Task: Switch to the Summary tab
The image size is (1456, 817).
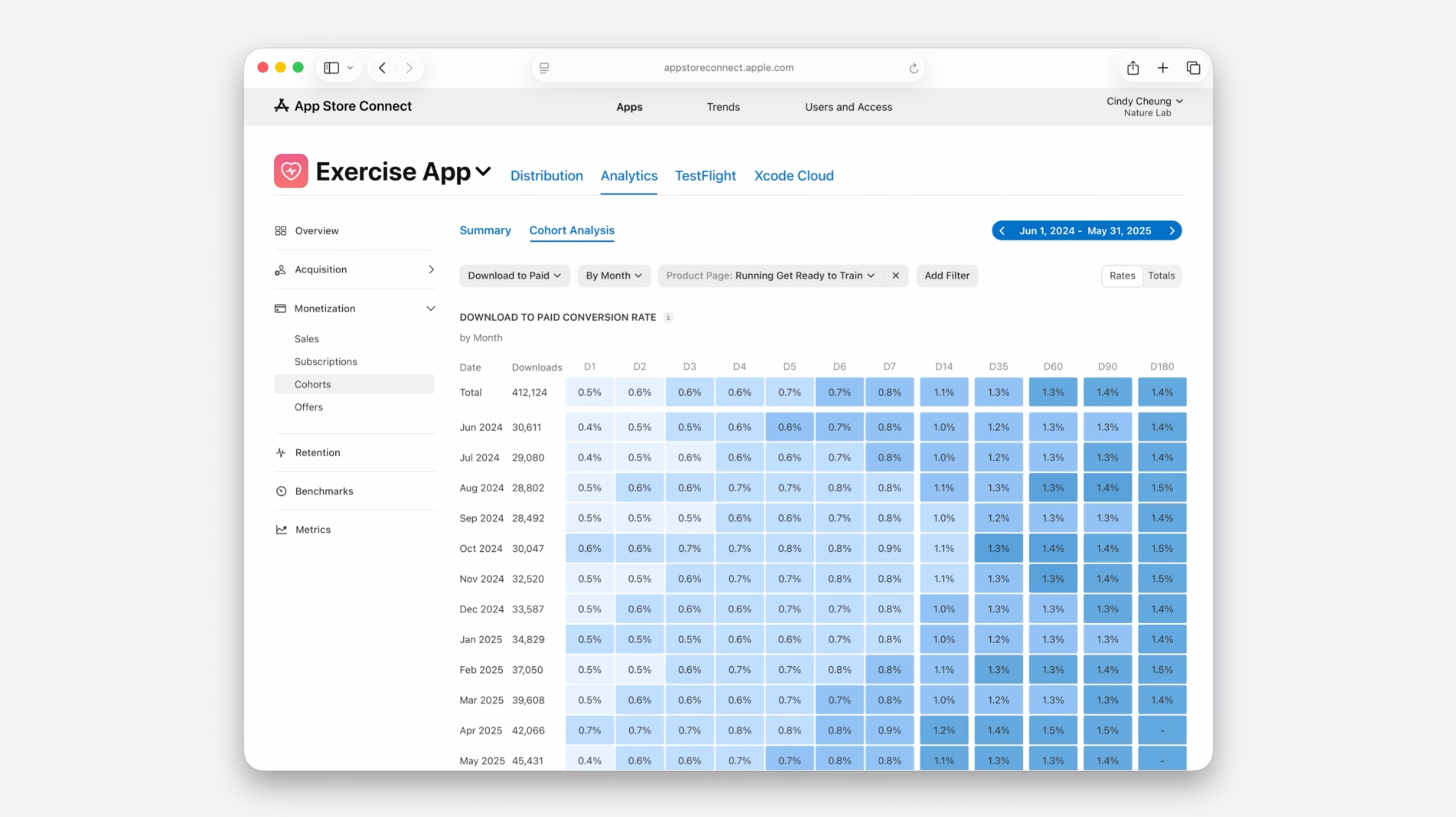Action: coord(485,231)
